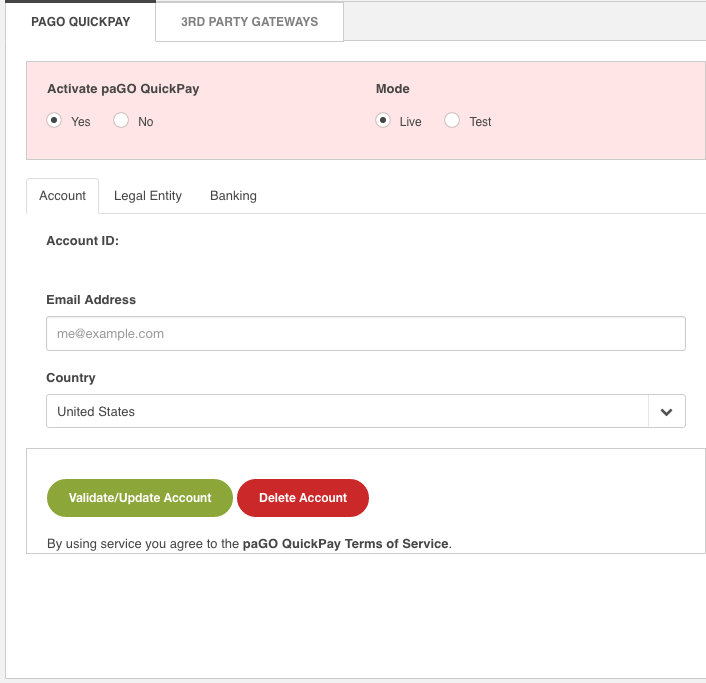Select No for Activate paGO QuickPay
This screenshot has height=683, width=706.
[x=121, y=121]
